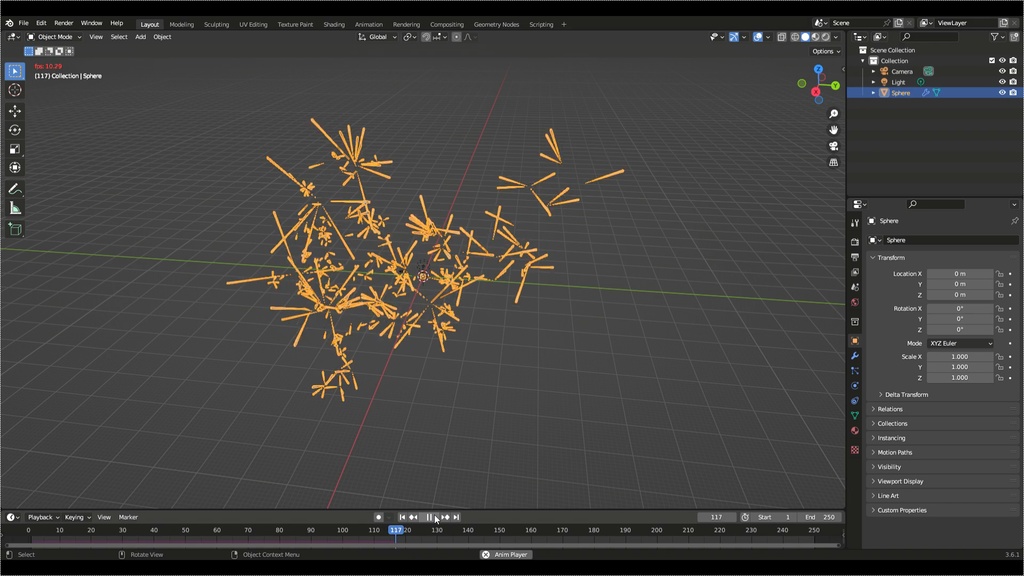Expand the Motion Paths panel
The height and width of the screenshot is (576, 1024).
click(894, 452)
